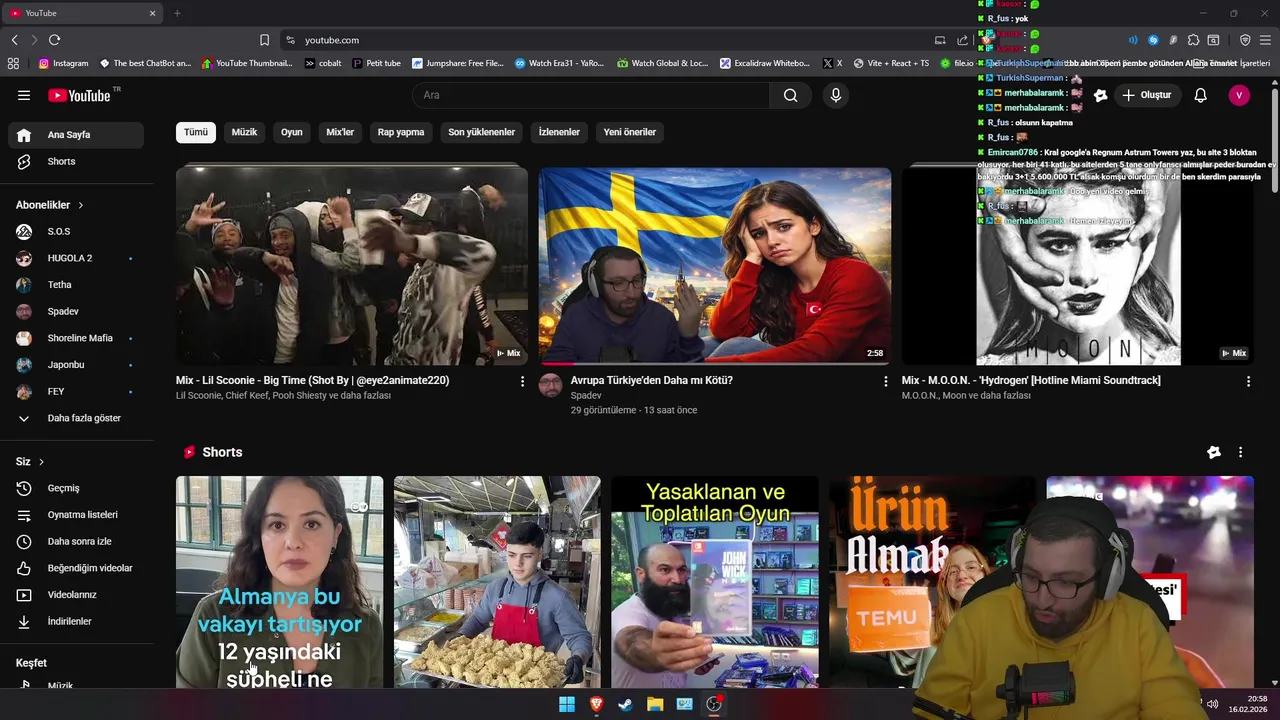Open the Almanya bu vakayı tartışıyor short
This screenshot has width=1280, height=720.
pos(280,582)
